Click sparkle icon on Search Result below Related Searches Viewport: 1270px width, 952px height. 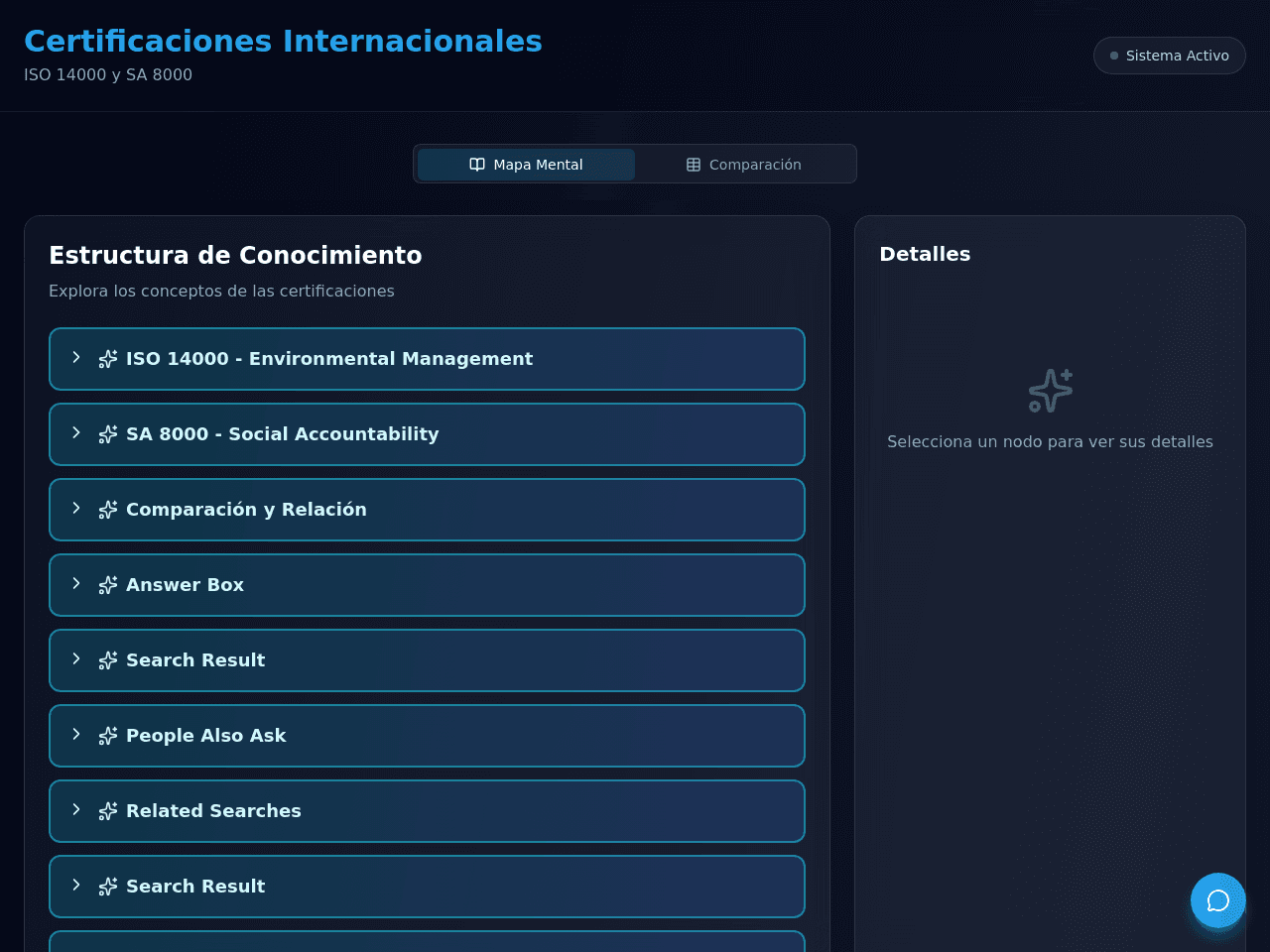[x=108, y=887]
